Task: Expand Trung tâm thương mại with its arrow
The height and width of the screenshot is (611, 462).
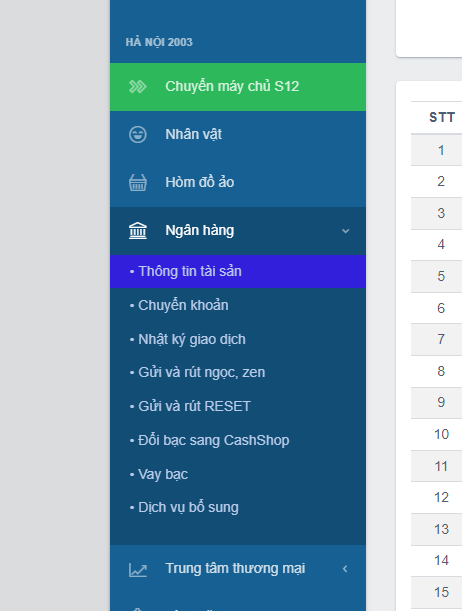Action: 345,569
